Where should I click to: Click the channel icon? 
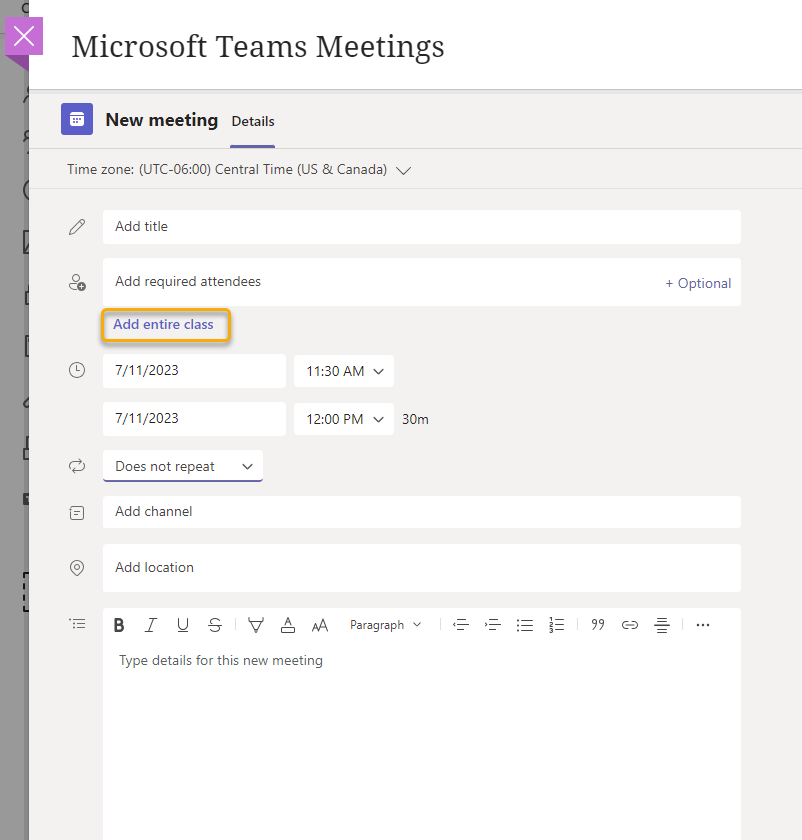77,513
